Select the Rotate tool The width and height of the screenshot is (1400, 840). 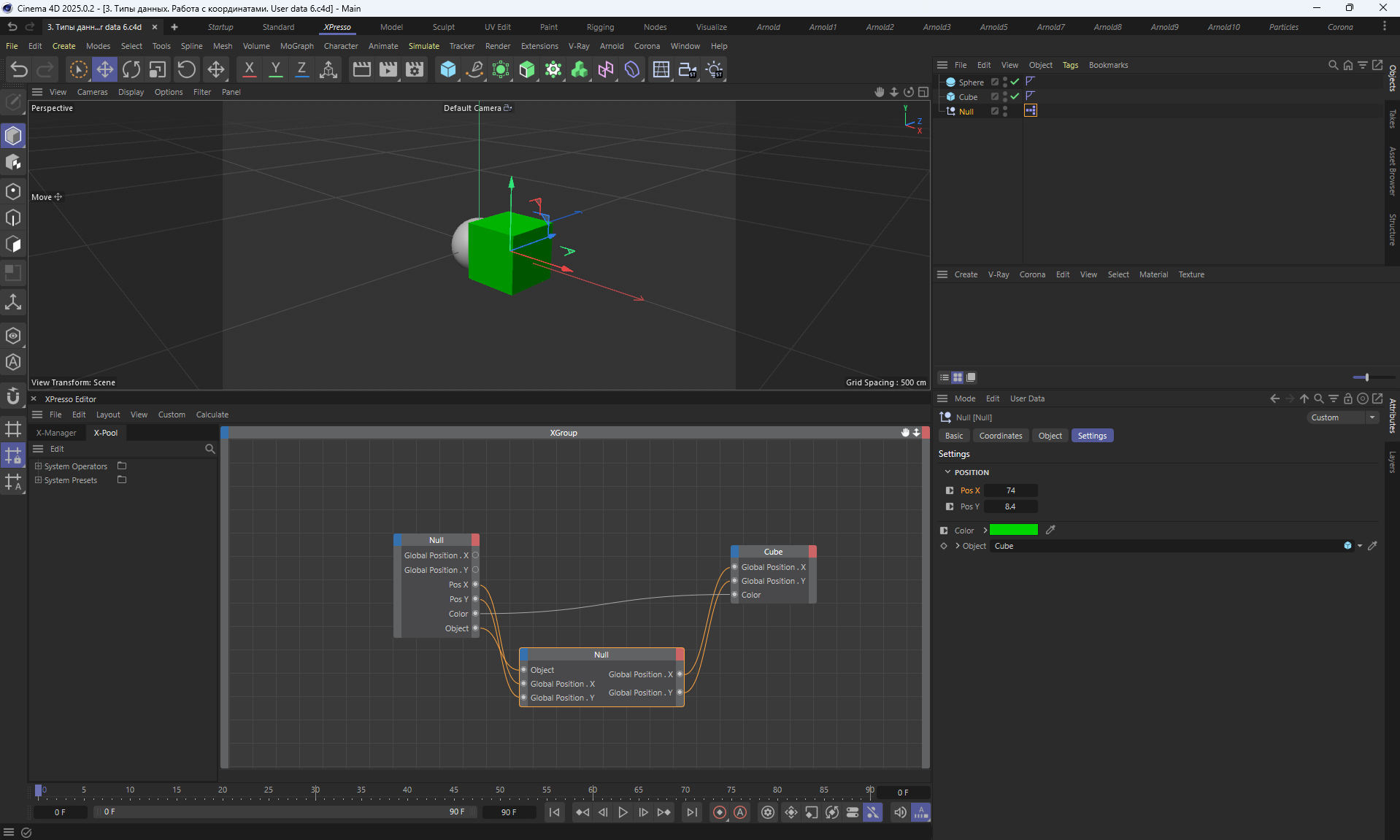131,69
